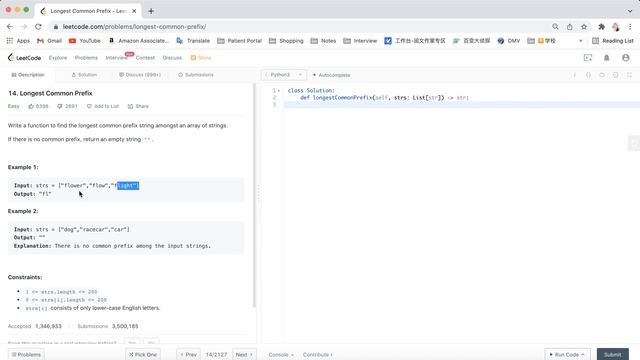Expand the Console panel
This screenshot has height=360, width=640.
pyautogui.click(x=281, y=355)
